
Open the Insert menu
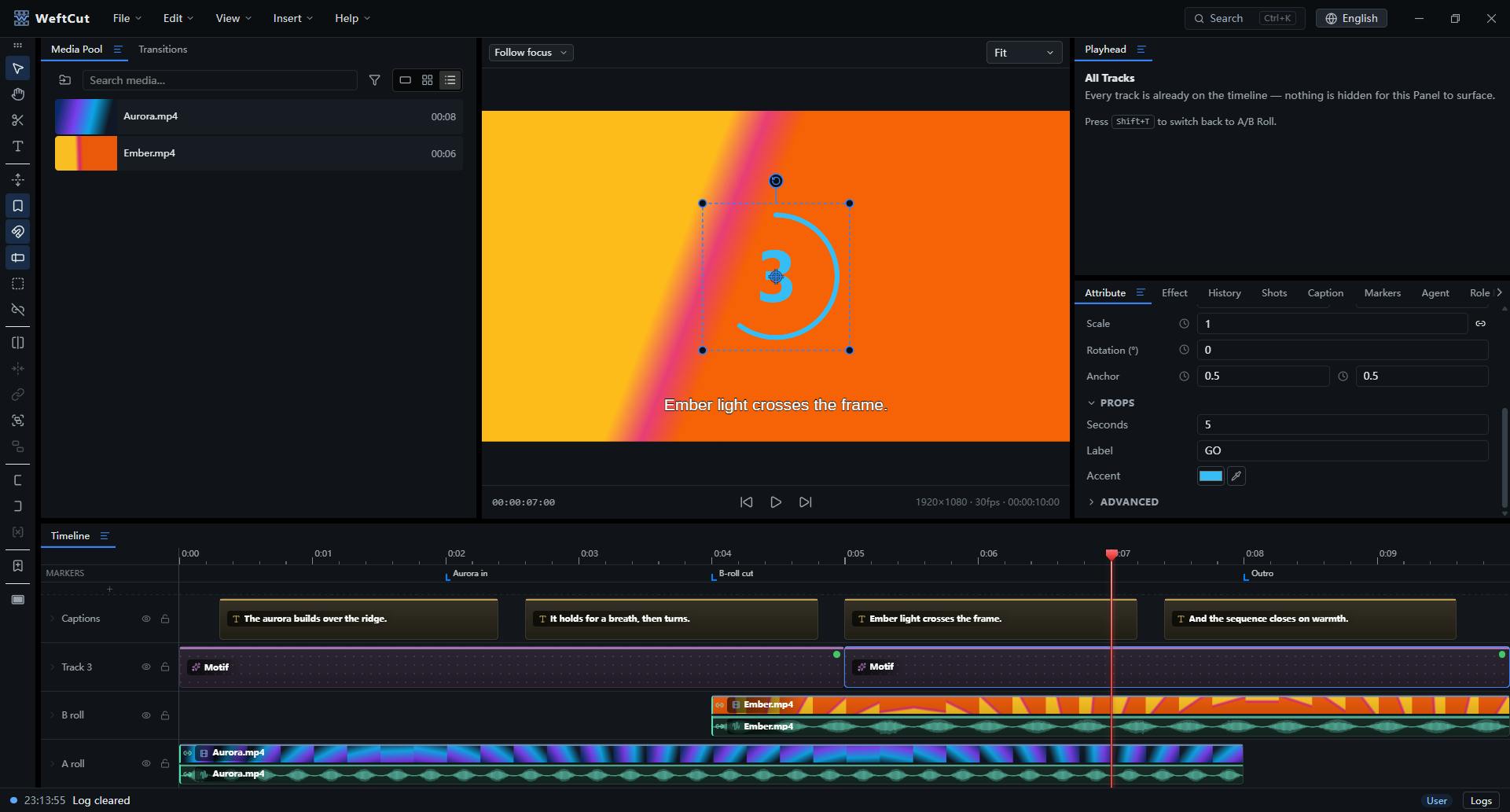[293, 18]
